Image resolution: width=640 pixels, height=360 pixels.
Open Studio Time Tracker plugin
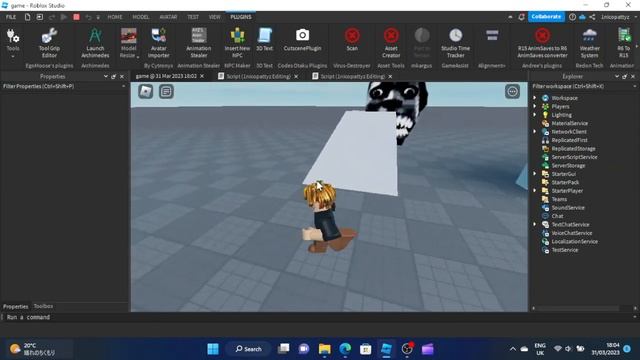[x=456, y=43]
